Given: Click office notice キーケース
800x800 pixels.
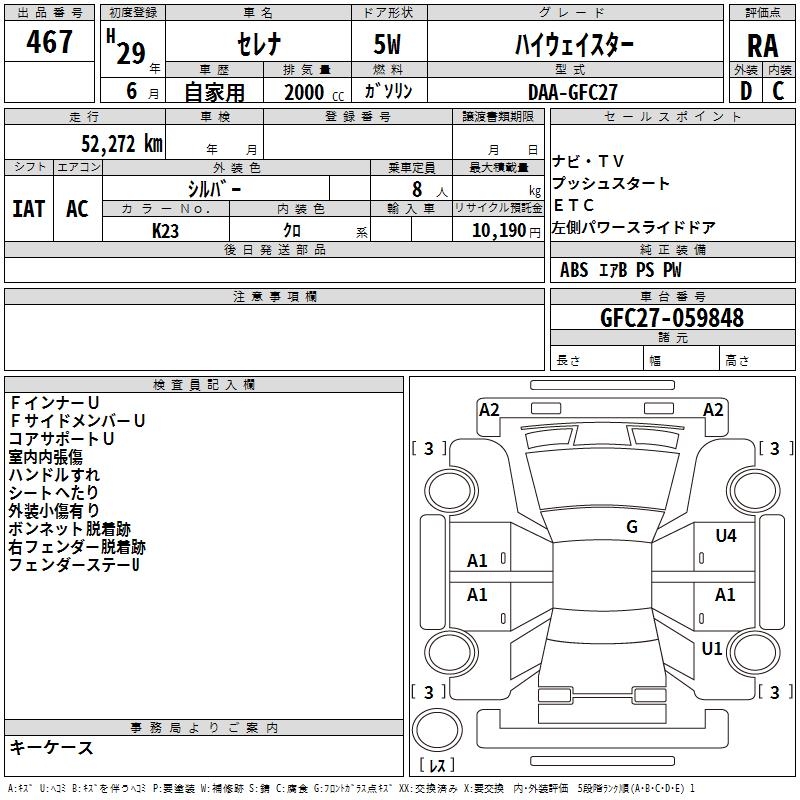Looking at the screenshot, I should pos(52,747).
